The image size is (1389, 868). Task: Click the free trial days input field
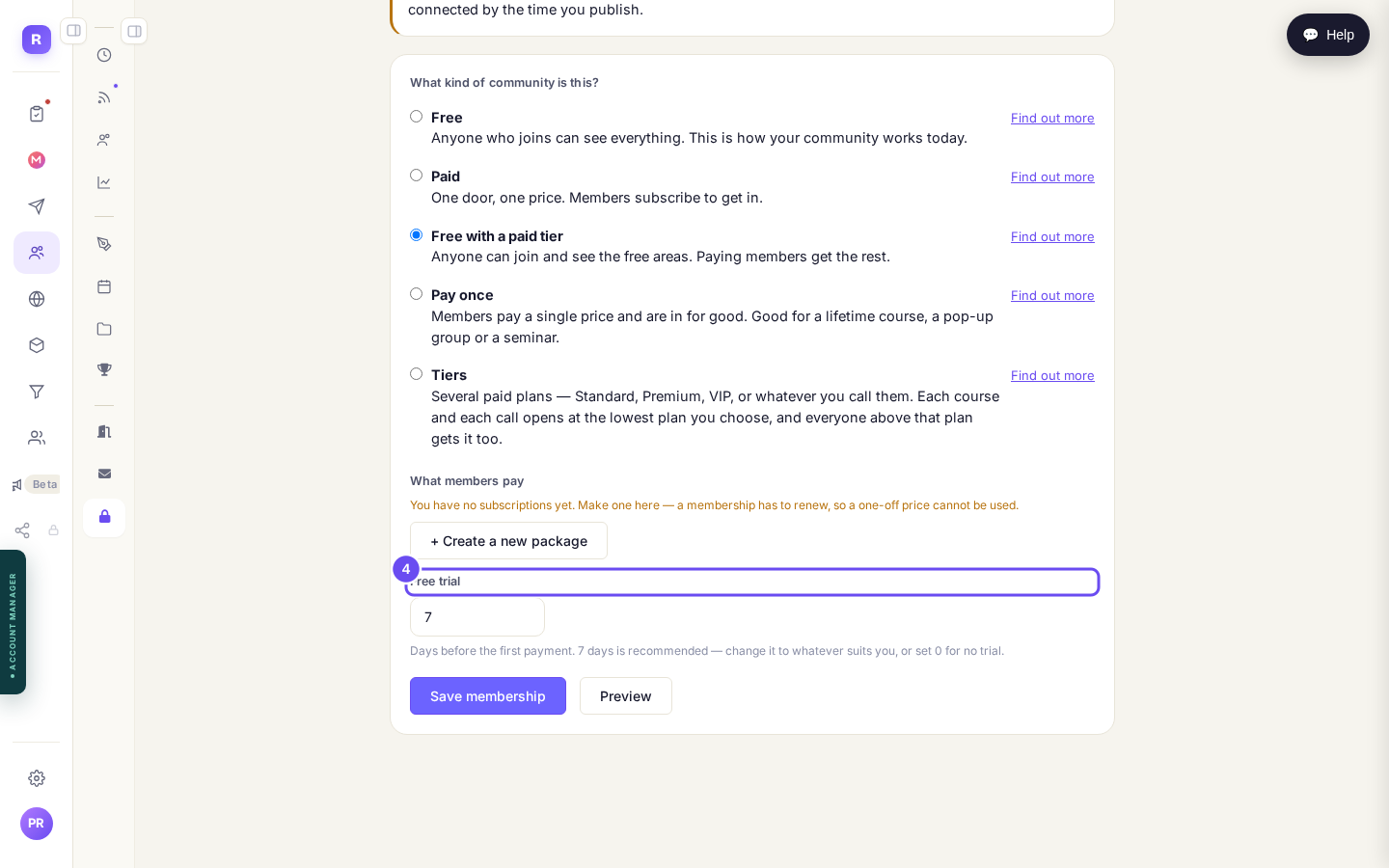(x=477, y=617)
